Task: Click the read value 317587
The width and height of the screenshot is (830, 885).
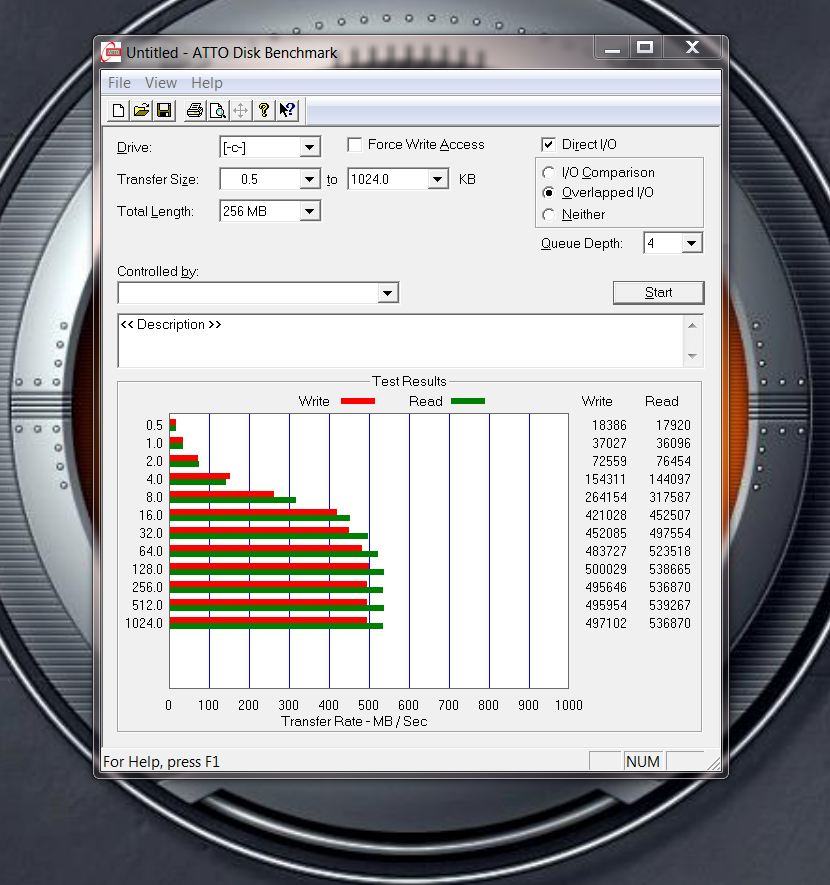Action: tap(670, 497)
